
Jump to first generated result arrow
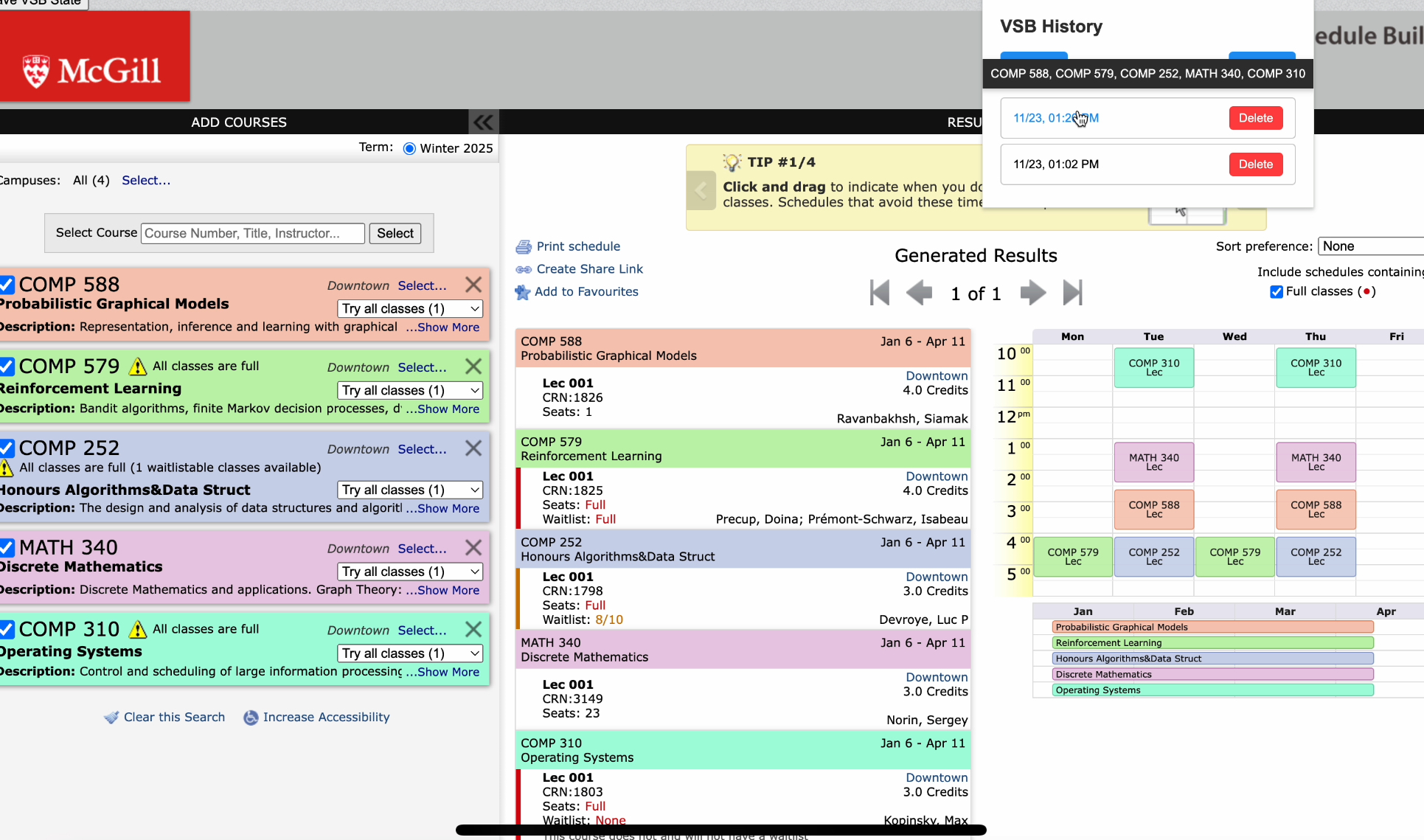point(880,293)
